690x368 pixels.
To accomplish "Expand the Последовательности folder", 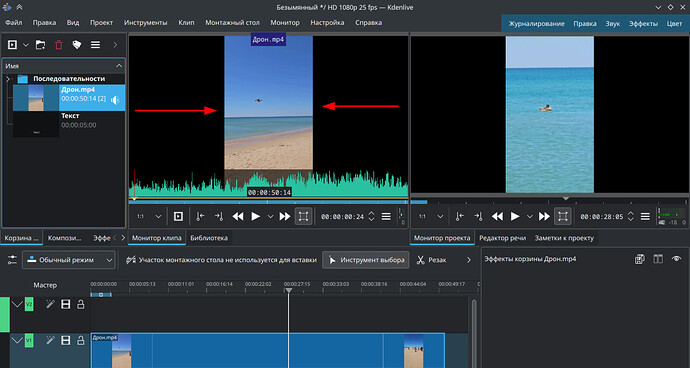I will [x=7, y=79].
